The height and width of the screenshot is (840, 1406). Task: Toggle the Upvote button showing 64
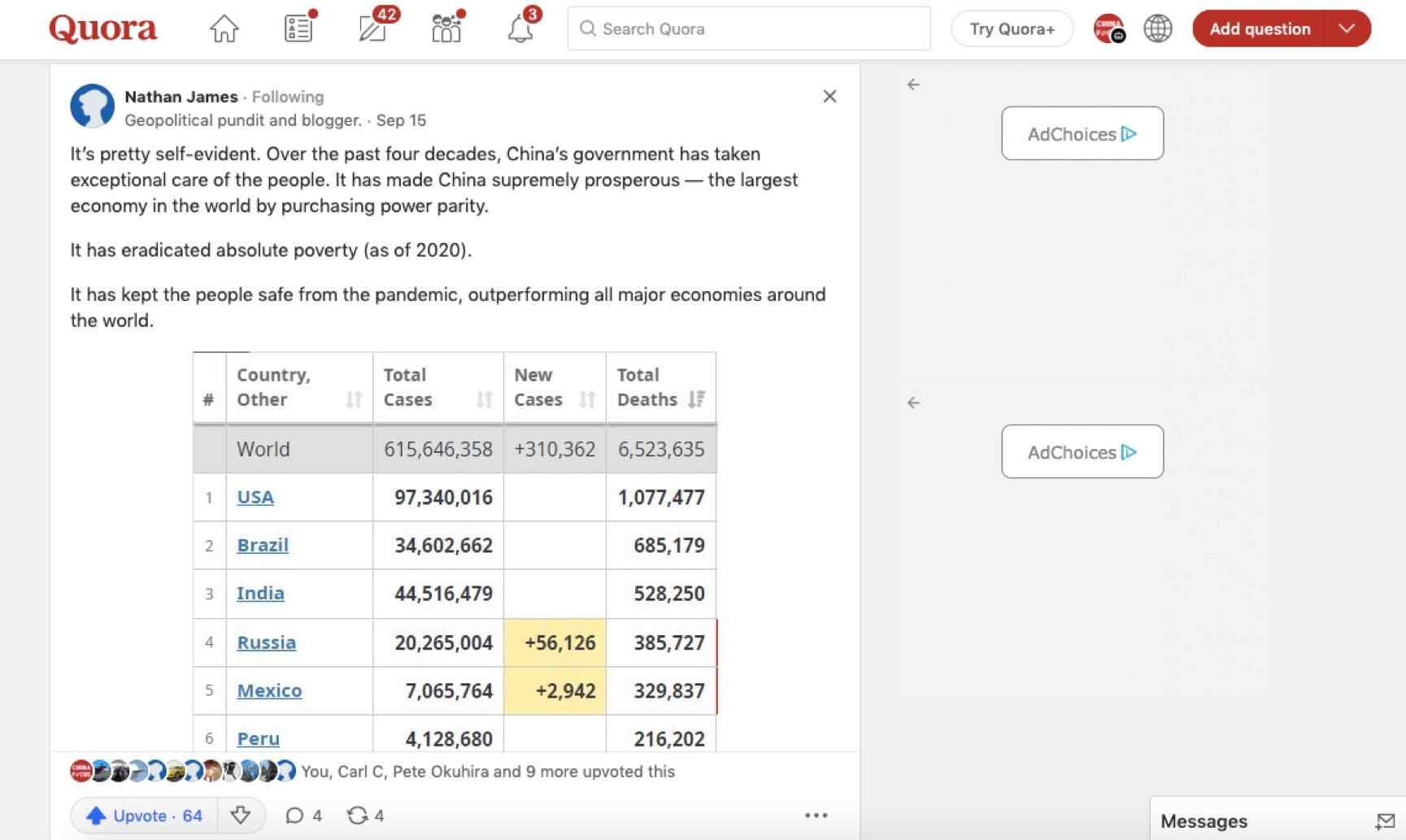click(145, 816)
